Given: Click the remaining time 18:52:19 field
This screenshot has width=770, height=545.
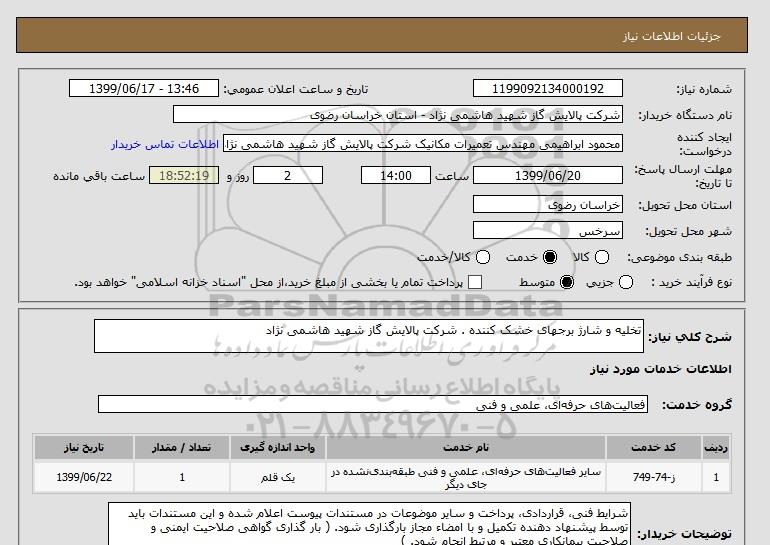Looking at the screenshot, I should 184,176.
